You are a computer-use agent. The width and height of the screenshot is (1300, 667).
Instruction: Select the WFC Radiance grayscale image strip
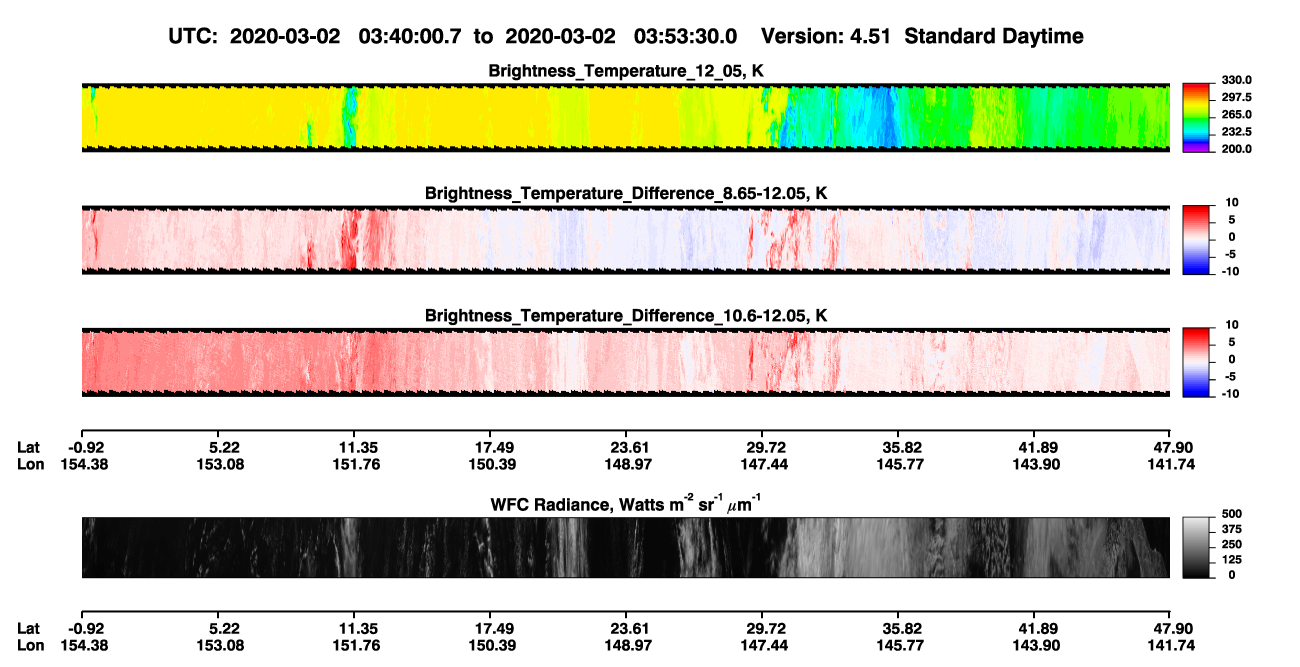tap(625, 547)
